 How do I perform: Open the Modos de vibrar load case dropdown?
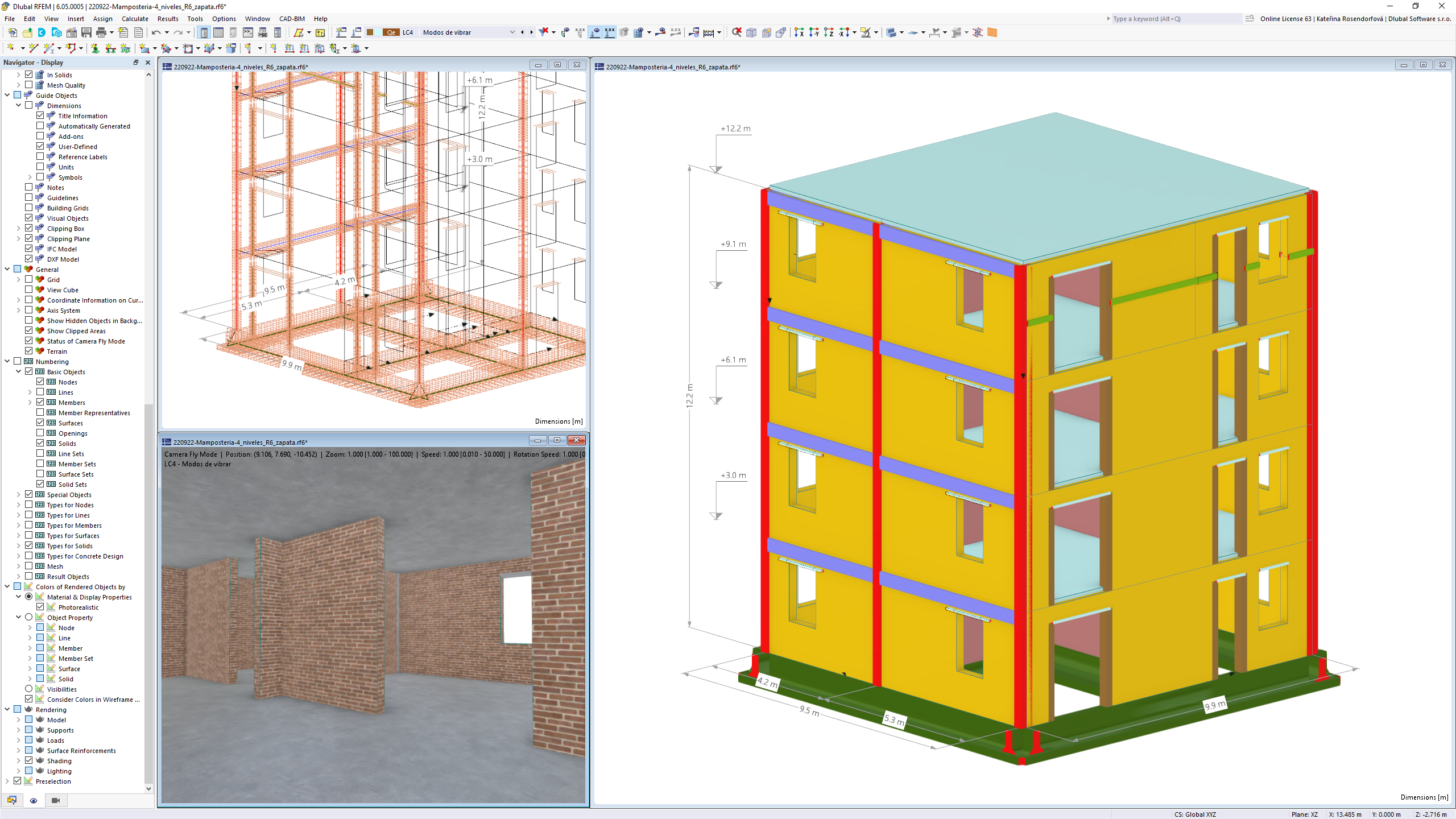(x=512, y=32)
